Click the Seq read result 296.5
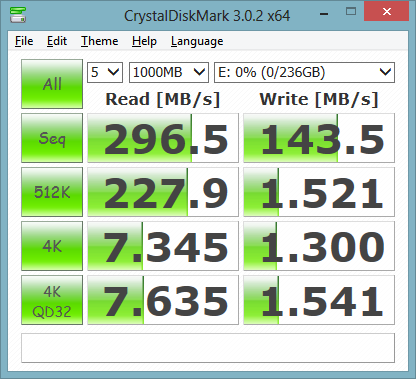The image size is (416, 379). pos(163,138)
